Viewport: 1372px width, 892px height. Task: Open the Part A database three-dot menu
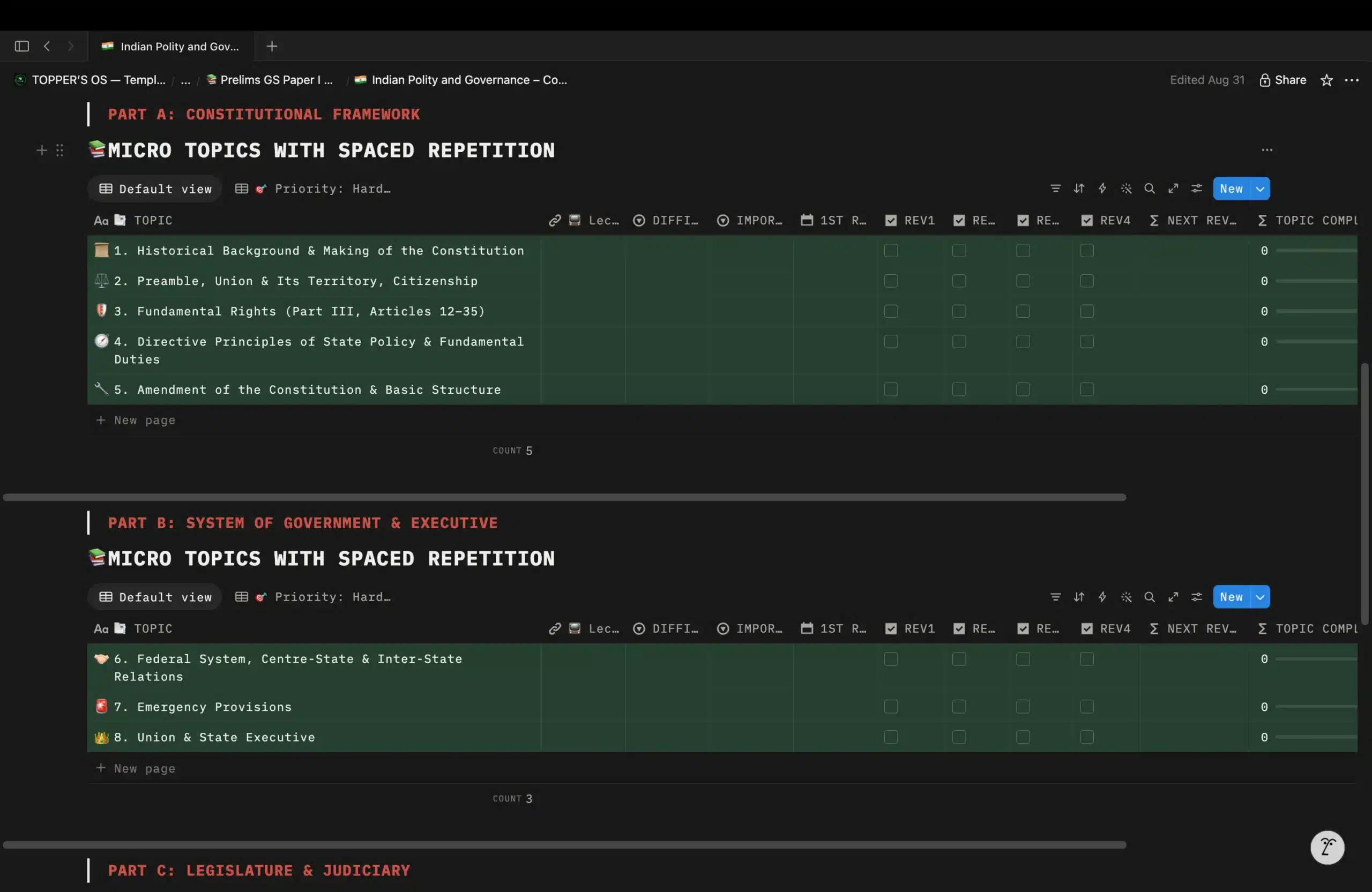(x=1266, y=150)
